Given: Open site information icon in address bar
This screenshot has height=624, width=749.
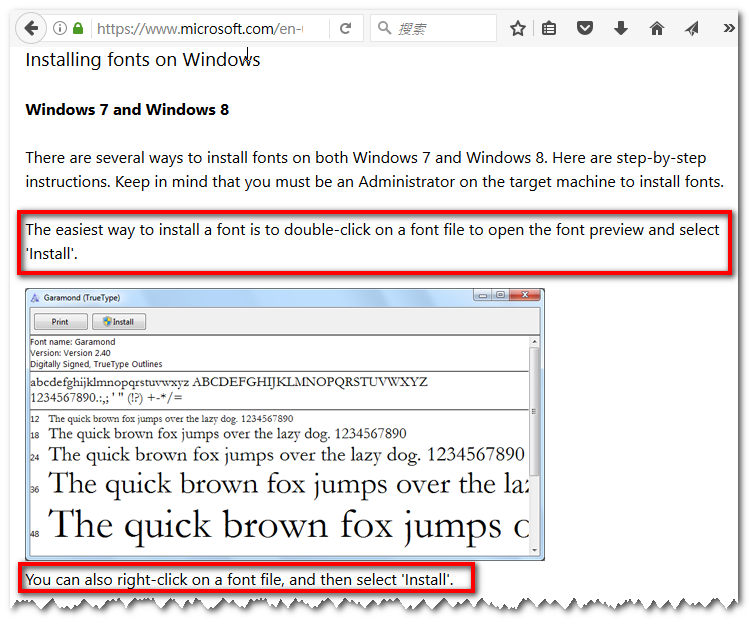Looking at the screenshot, I should (x=60, y=28).
